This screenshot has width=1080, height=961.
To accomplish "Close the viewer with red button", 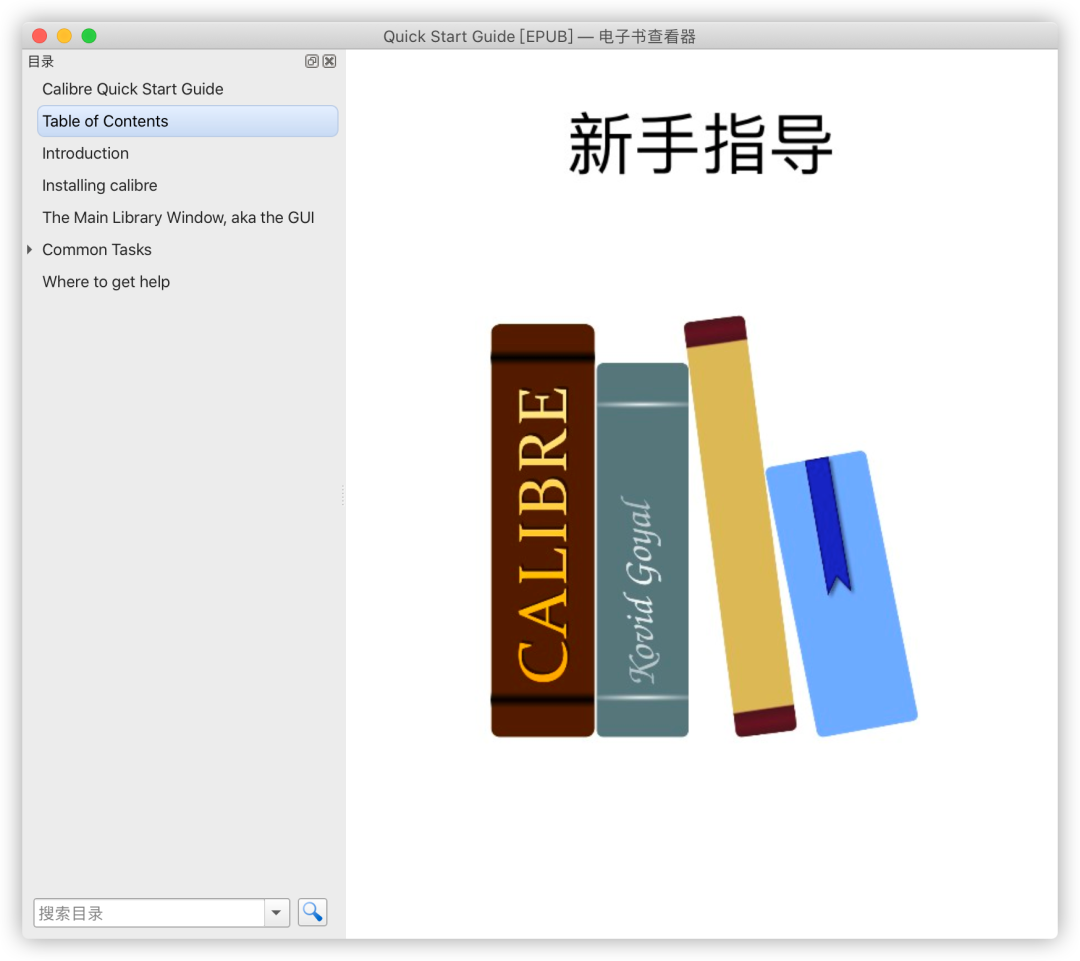I will pos(40,36).
